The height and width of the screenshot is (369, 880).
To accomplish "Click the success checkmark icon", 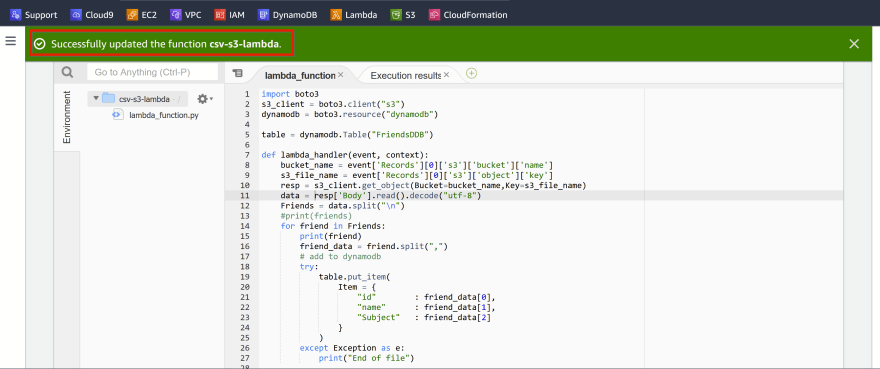I will pos(39,44).
